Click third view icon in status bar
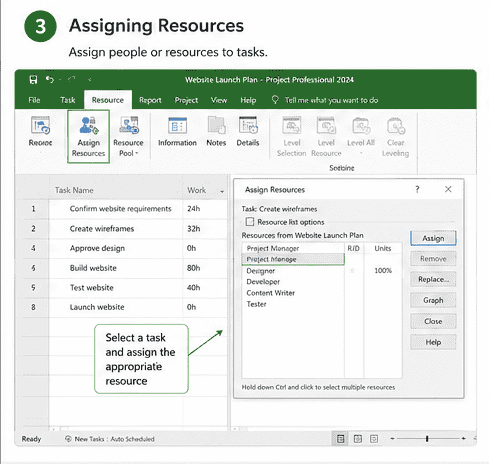489x464 pixels. (374, 439)
